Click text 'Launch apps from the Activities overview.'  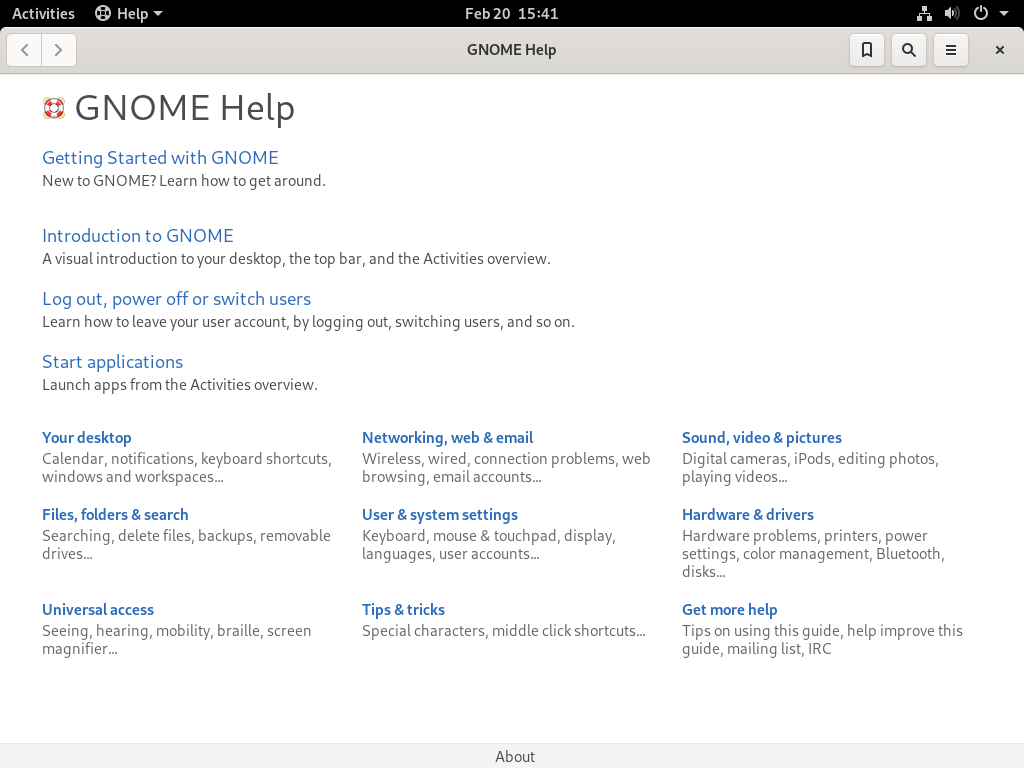(x=180, y=385)
